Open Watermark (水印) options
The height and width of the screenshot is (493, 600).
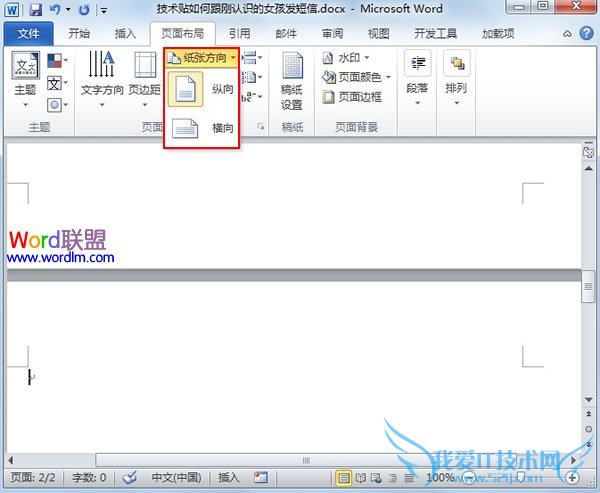point(346,58)
